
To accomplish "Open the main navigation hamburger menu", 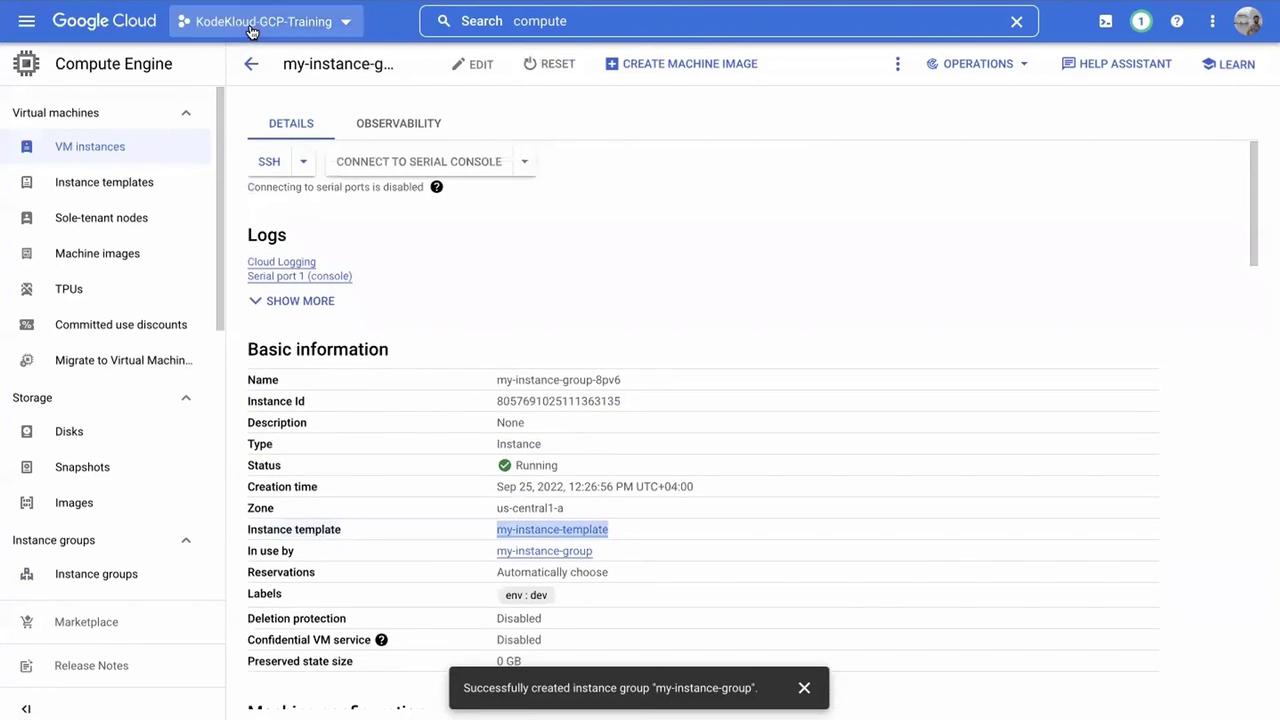I will coord(27,21).
